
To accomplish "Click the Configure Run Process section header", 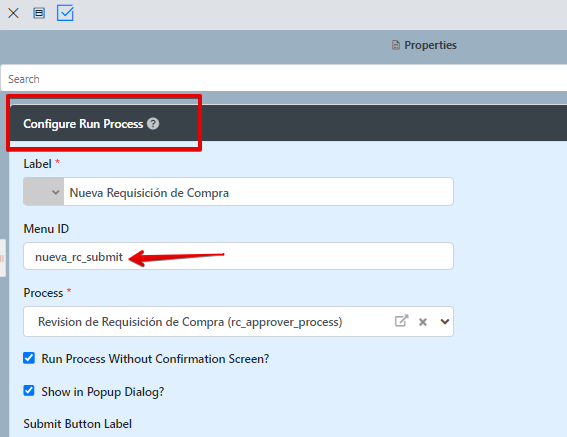I will point(83,124).
